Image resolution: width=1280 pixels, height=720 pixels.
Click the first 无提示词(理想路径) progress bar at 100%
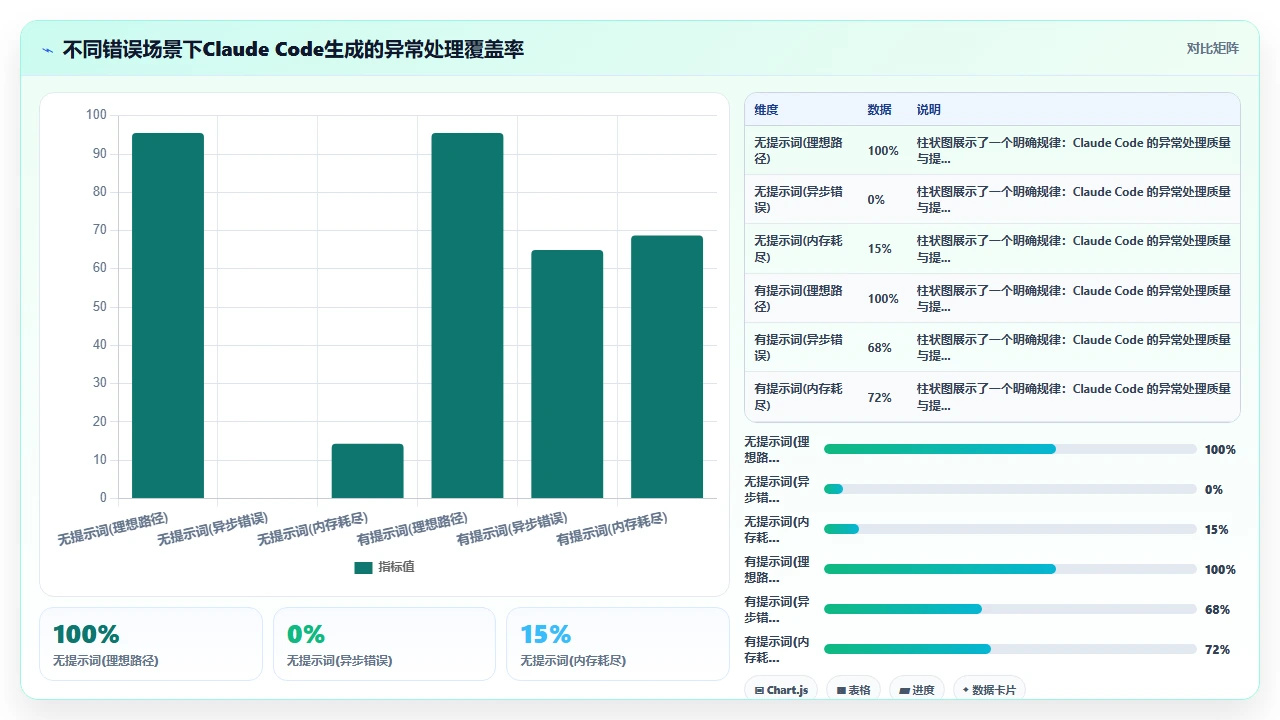click(1010, 449)
